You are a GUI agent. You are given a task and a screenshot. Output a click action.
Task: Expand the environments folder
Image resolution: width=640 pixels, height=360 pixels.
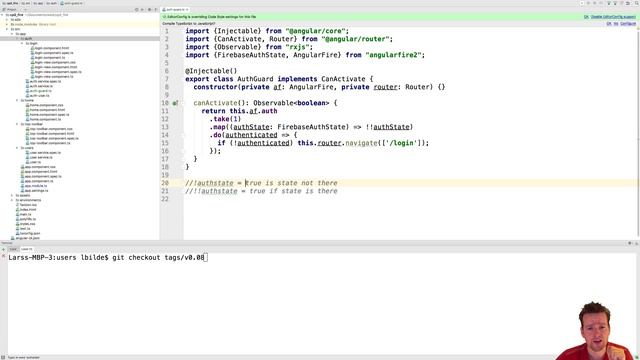click(12, 200)
